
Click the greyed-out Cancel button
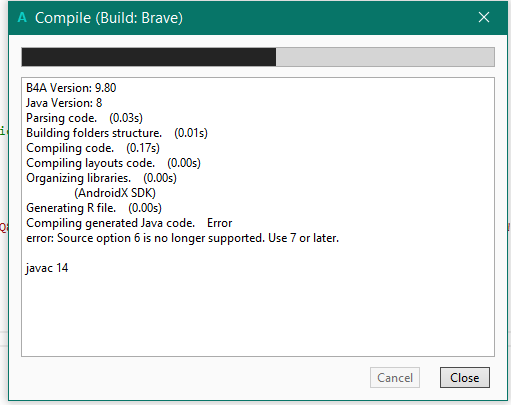coord(395,378)
